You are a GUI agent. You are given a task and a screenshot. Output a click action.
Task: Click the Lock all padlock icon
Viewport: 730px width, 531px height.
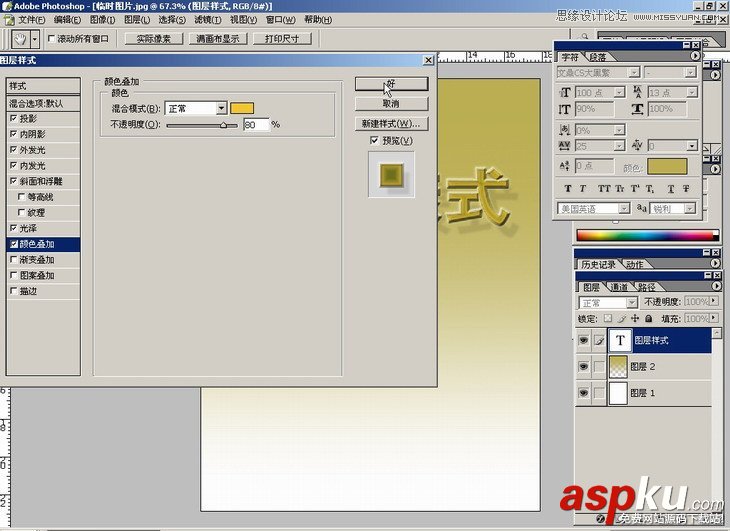[649, 318]
